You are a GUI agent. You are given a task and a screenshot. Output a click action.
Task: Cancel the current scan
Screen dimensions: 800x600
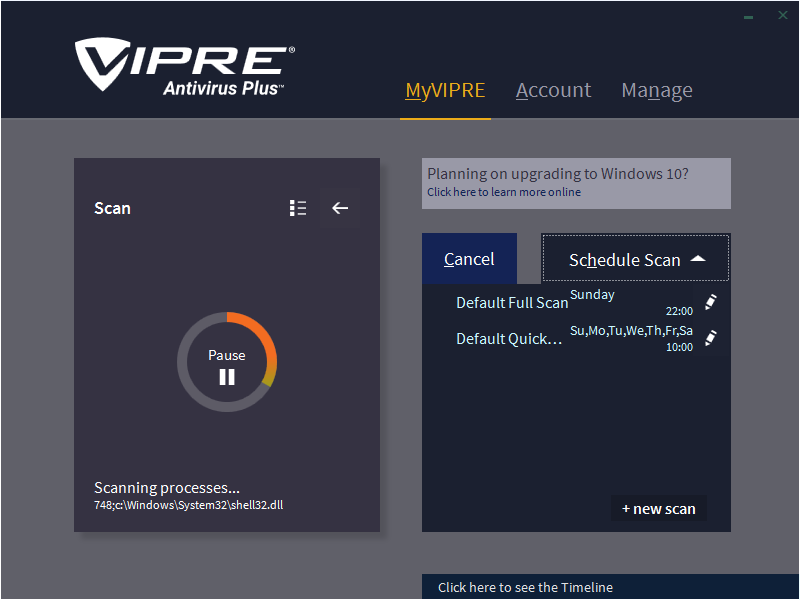pos(469,259)
